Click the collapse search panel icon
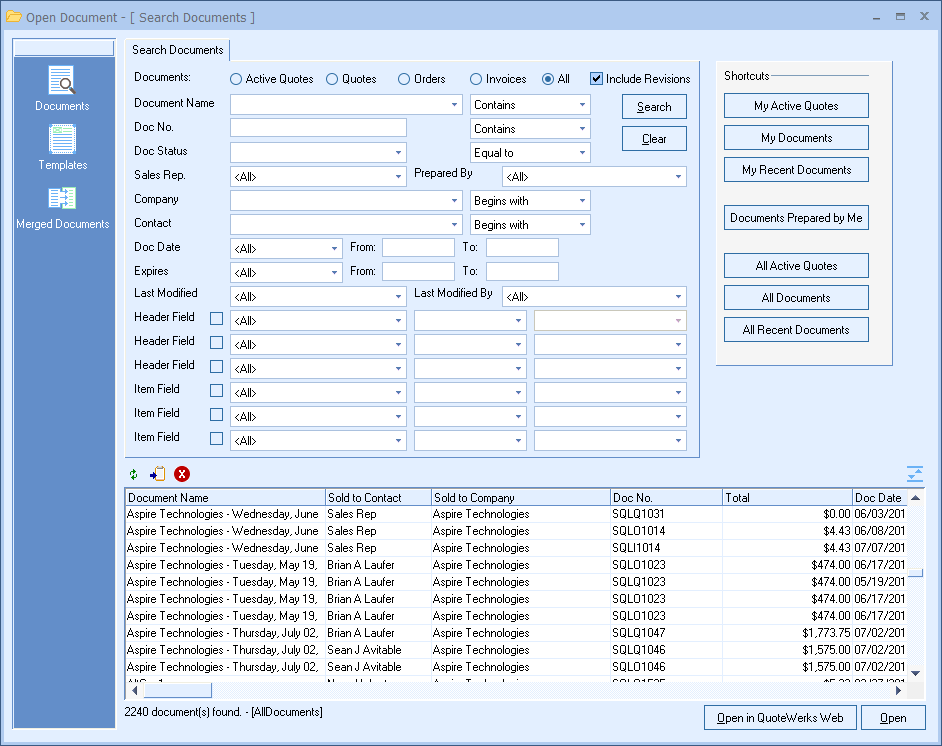942x746 pixels. point(914,474)
